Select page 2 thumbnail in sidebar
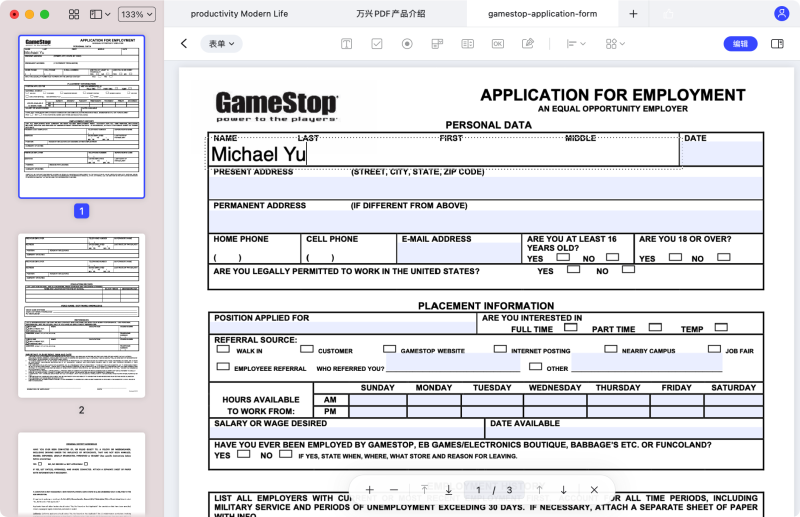The width and height of the screenshot is (800, 517). pyautogui.click(x=81, y=316)
